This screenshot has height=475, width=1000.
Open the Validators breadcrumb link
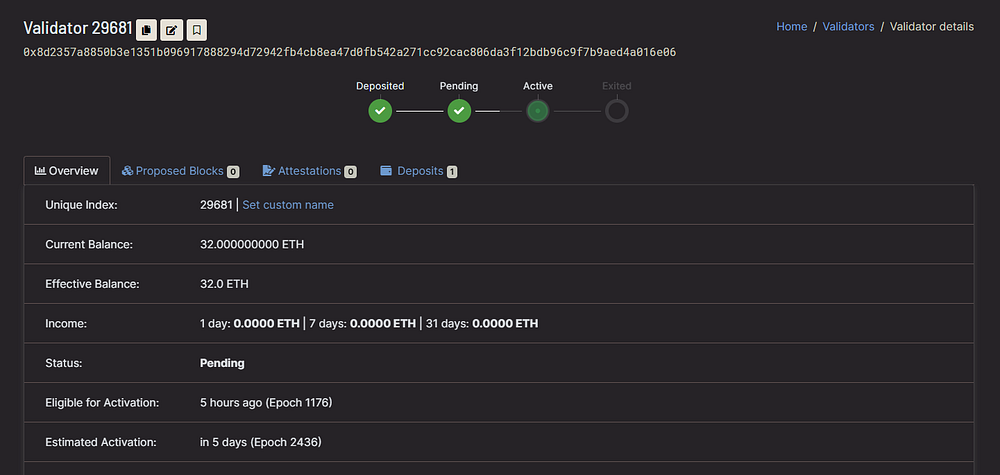pyautogui.click(x=848, y=27)
